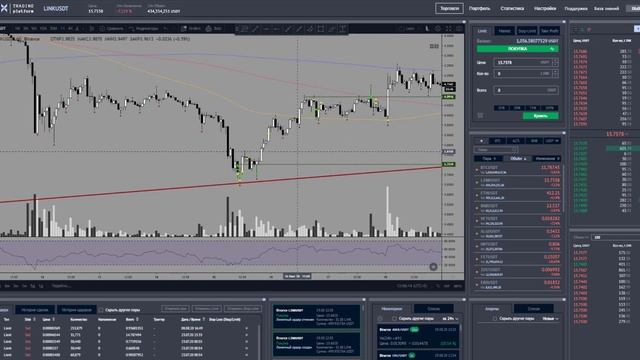Click the green Купить button
The image size is (640, 360).
[540, 116]
